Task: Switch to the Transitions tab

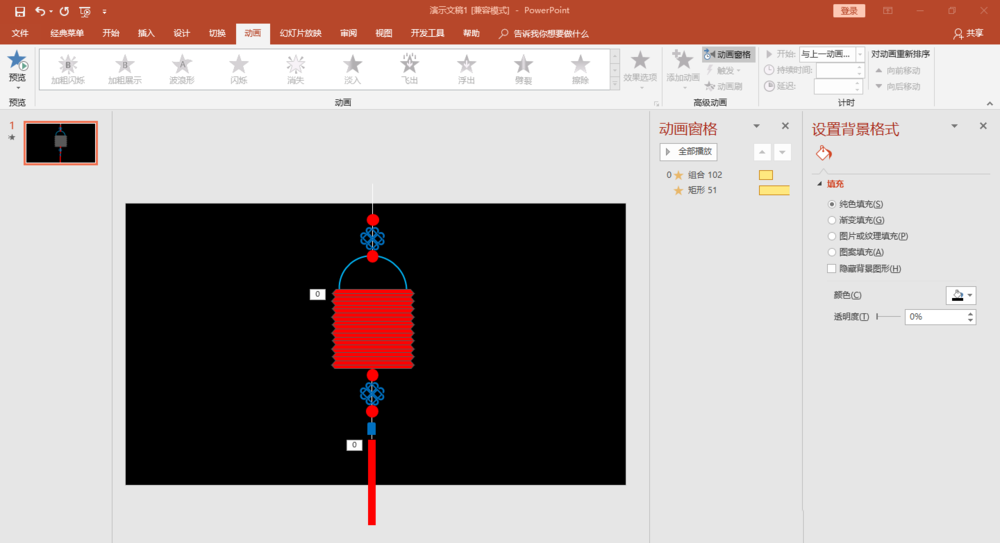Action: click(x=217, y=33)
